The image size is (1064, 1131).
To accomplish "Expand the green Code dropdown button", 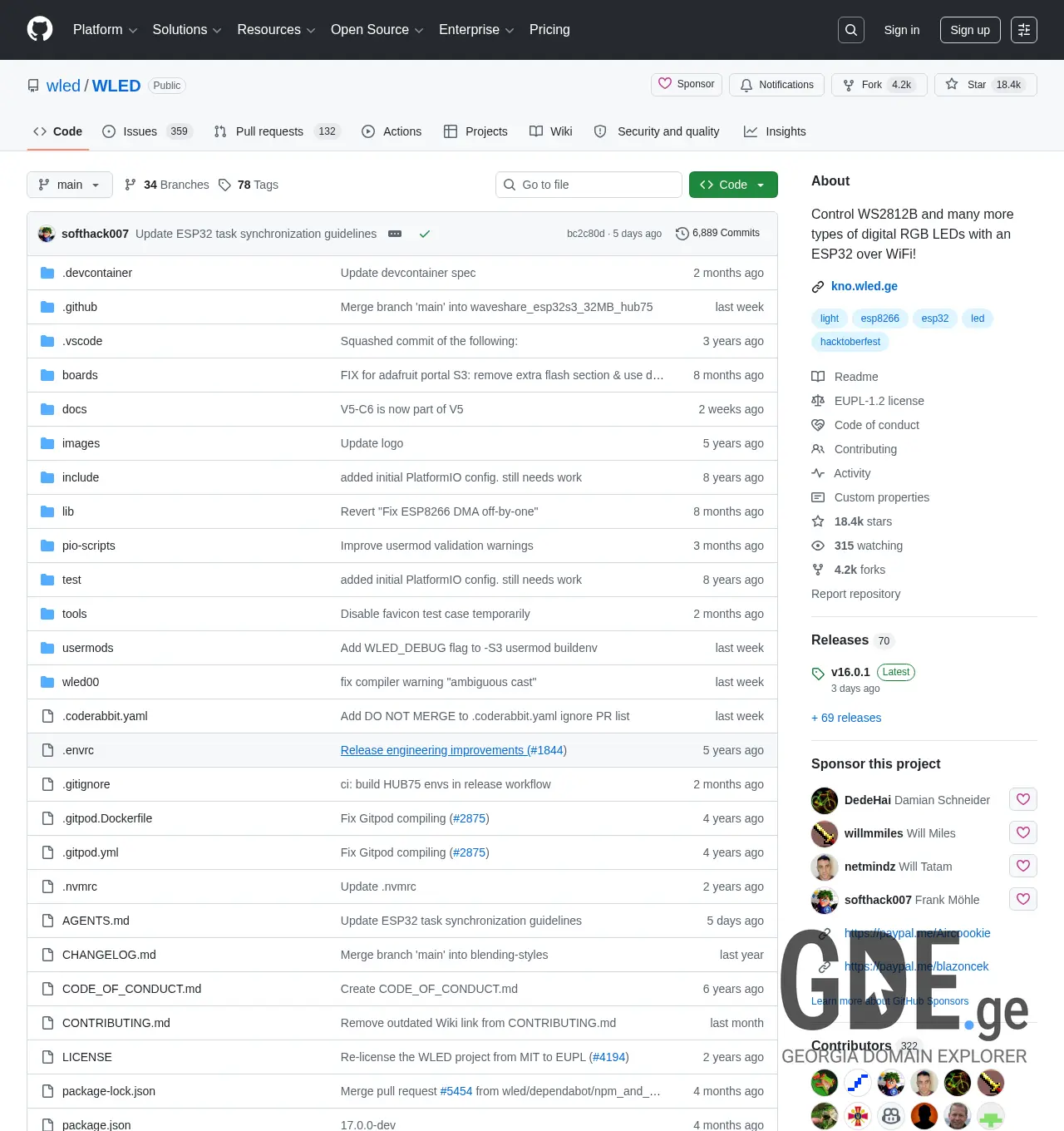I will point(733,185).
